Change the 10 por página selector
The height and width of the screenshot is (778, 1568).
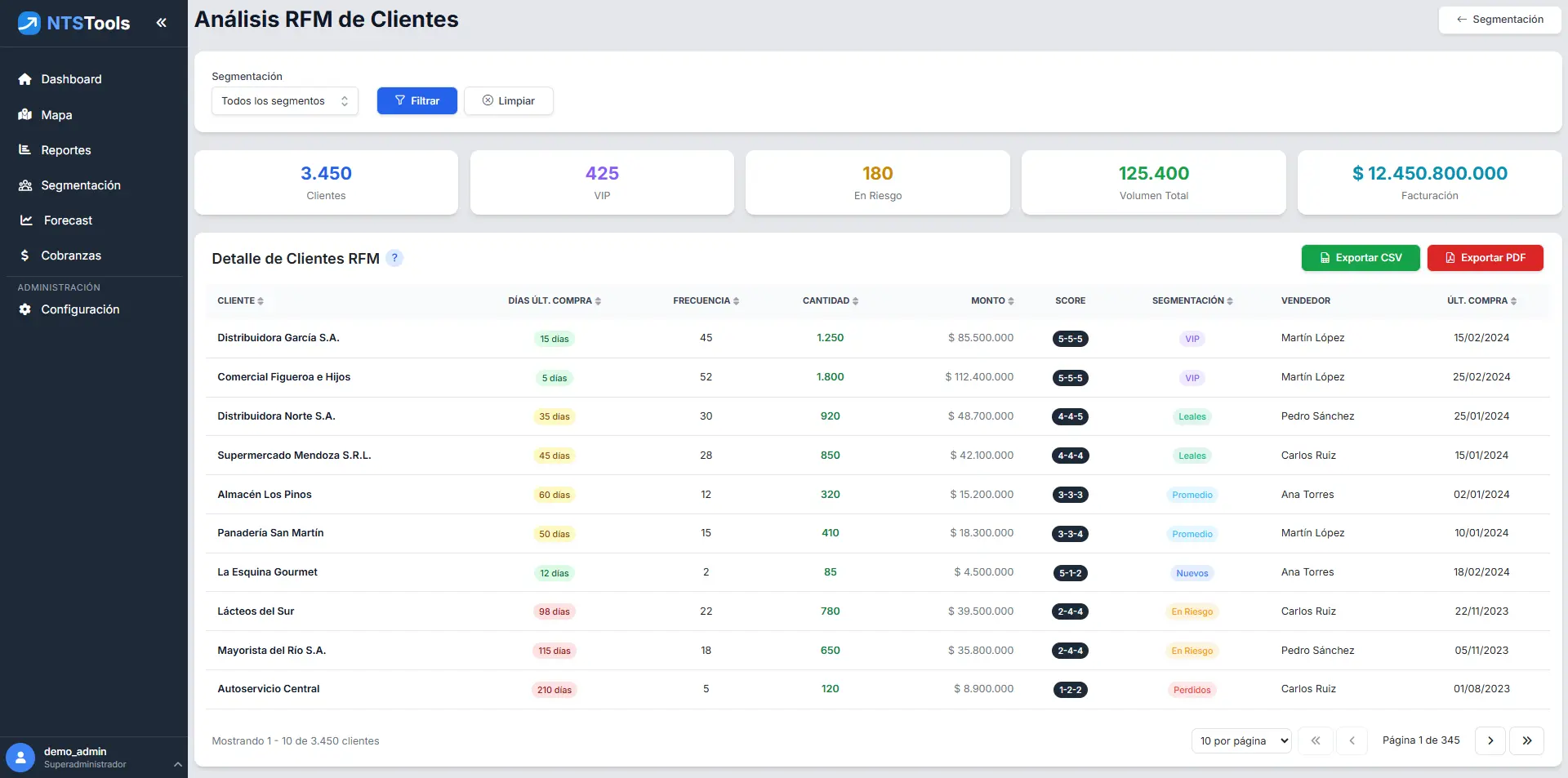point(1241,740)
